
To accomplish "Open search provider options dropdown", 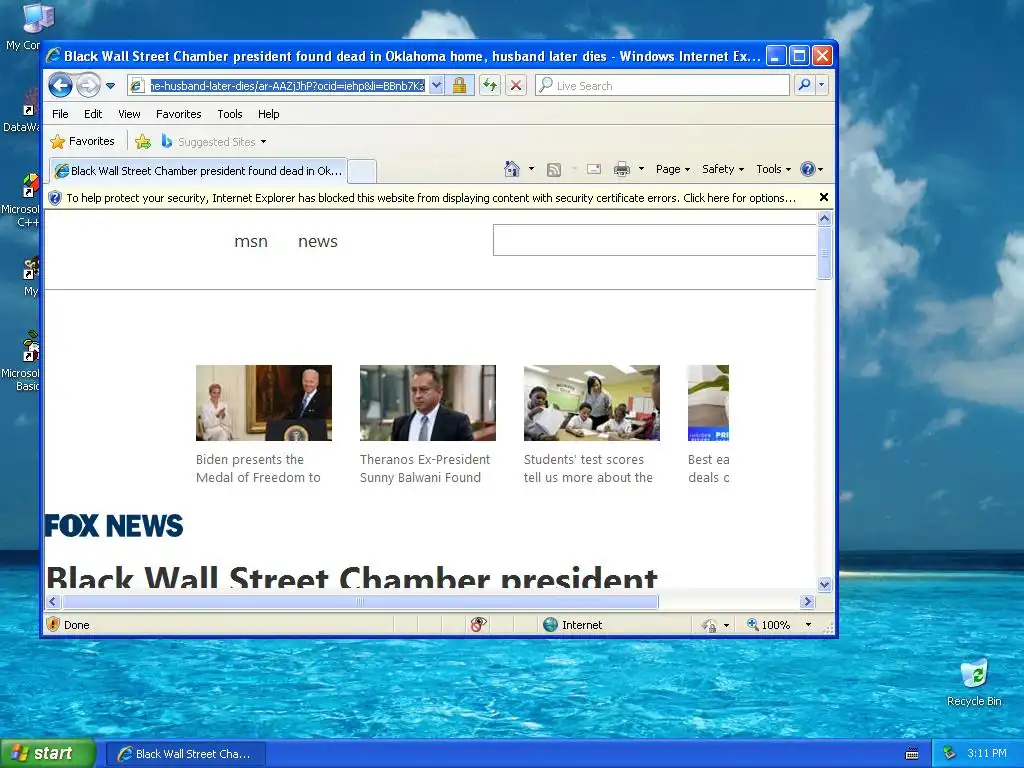I will [822, 85].
